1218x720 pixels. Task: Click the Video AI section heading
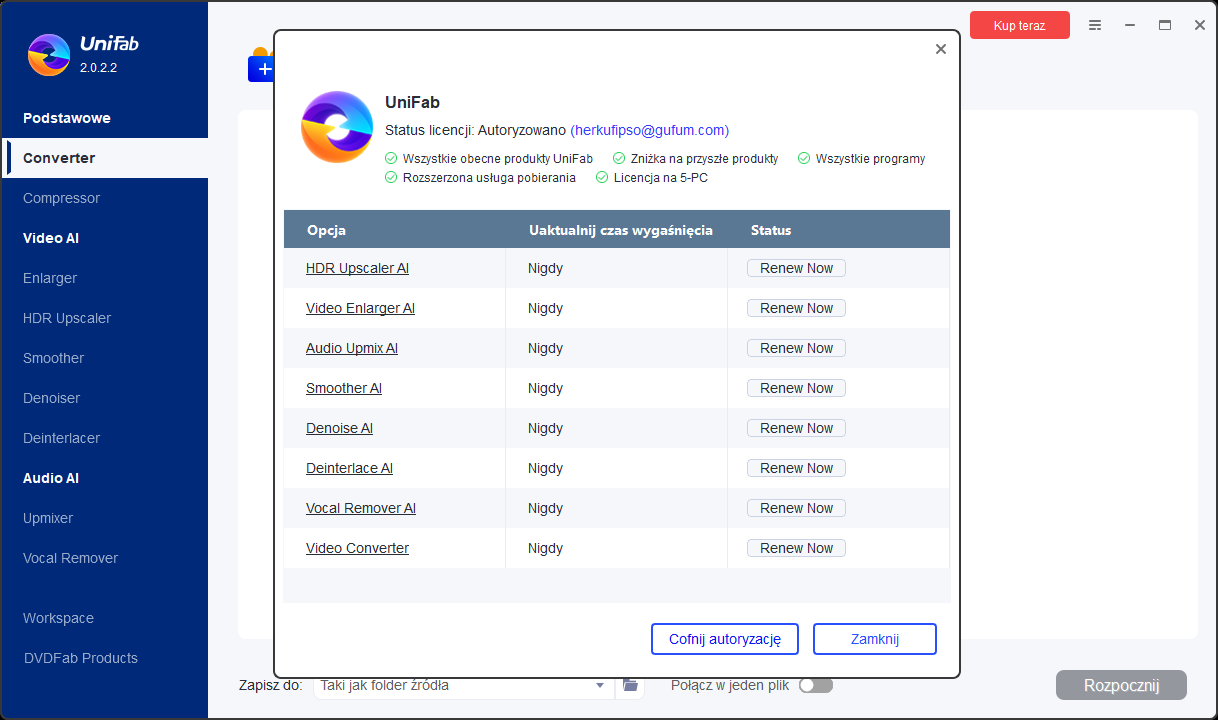pos(51,238)
